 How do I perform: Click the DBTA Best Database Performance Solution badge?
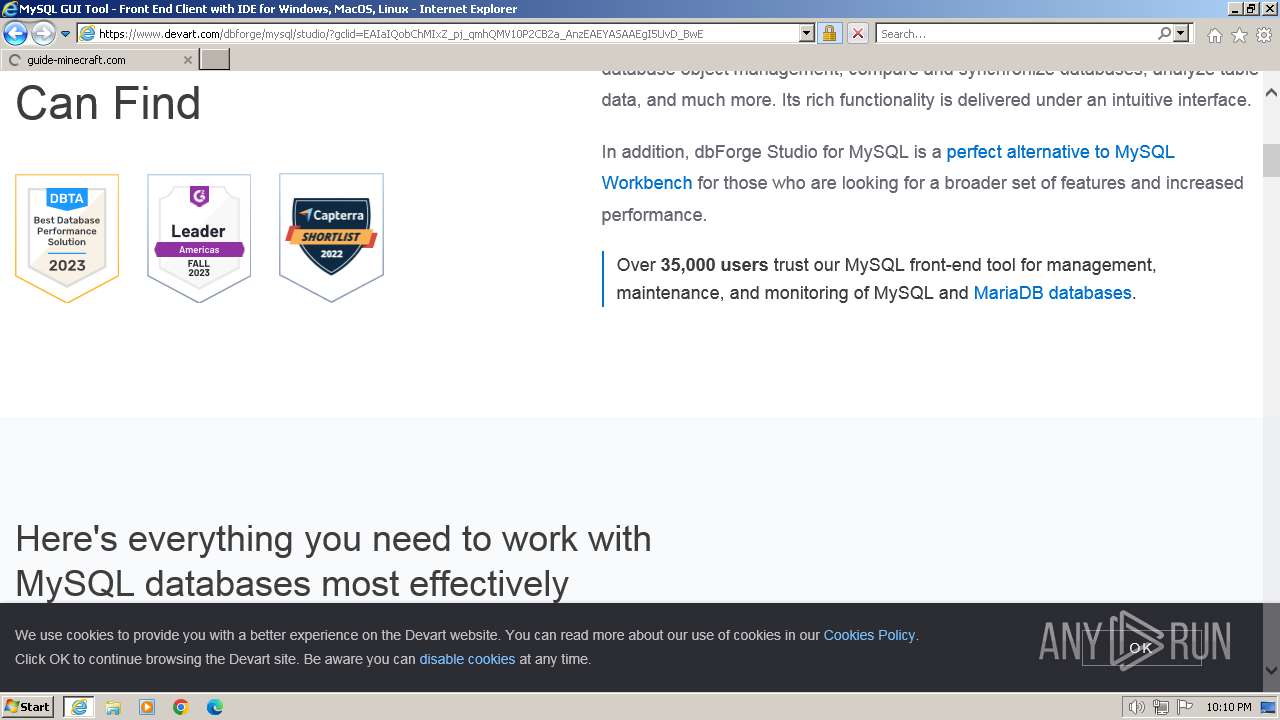coord(67,238)
